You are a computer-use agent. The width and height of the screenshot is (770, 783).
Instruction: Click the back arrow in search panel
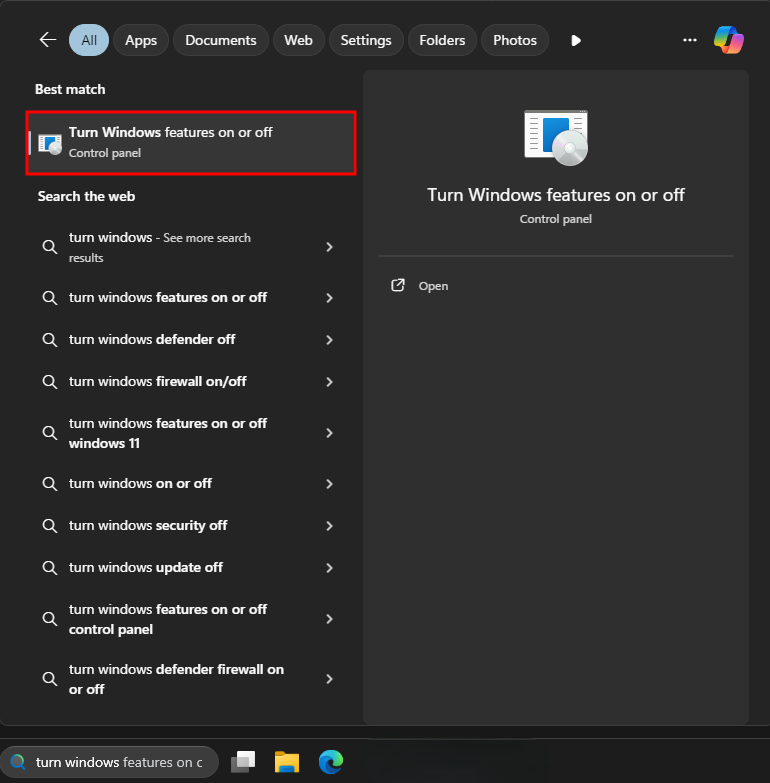[47, 40]
